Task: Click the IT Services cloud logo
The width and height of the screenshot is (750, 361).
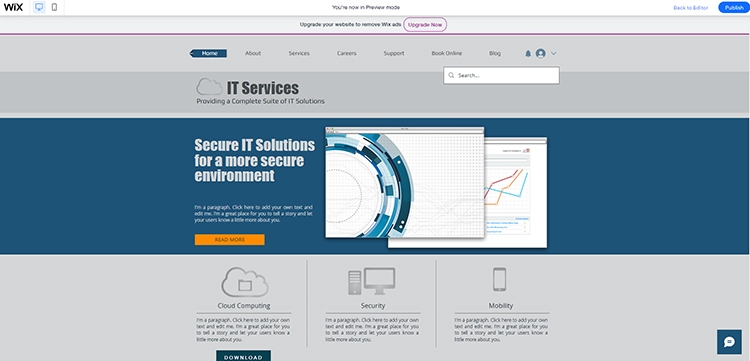Action: click(210, 87)
